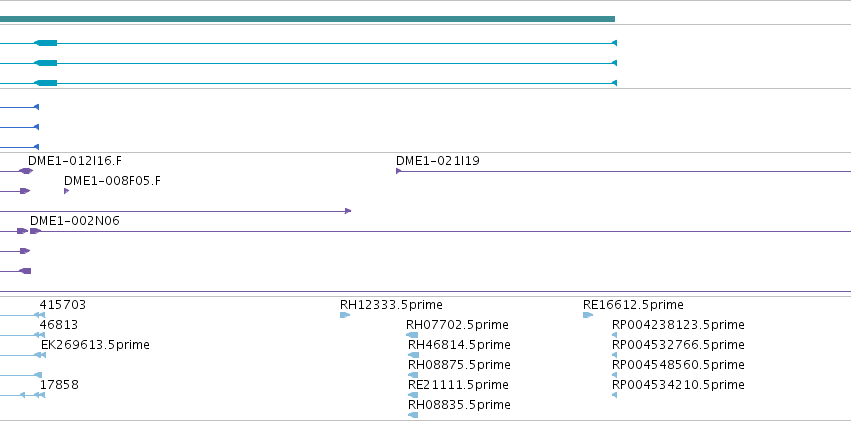Click the top transcript's thick exon block
The height and width of the screenshot is (421, 851).
tap(46, 43)
